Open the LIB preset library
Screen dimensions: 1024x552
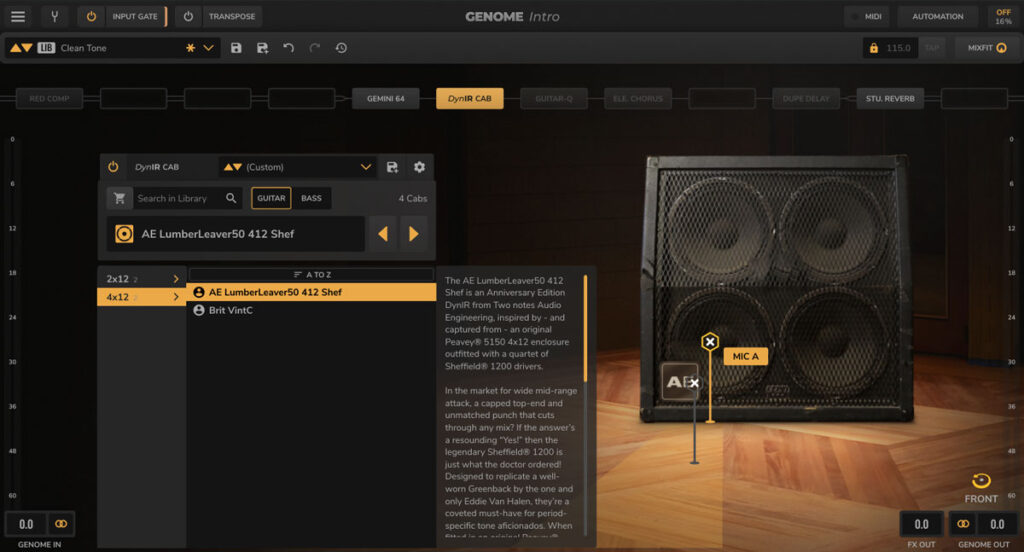46,48
